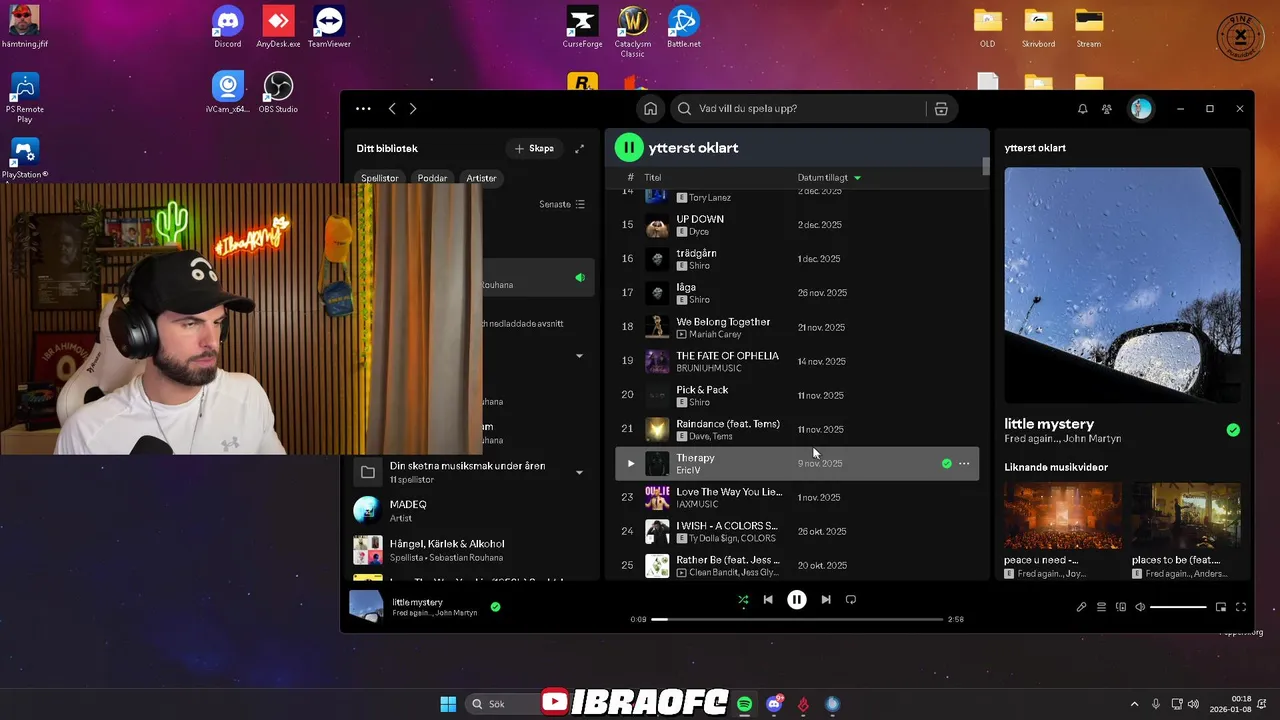Click the '#' column header
Image resolution: width=1280 pixels, height=720 pixels.
[x=630, y=177]
